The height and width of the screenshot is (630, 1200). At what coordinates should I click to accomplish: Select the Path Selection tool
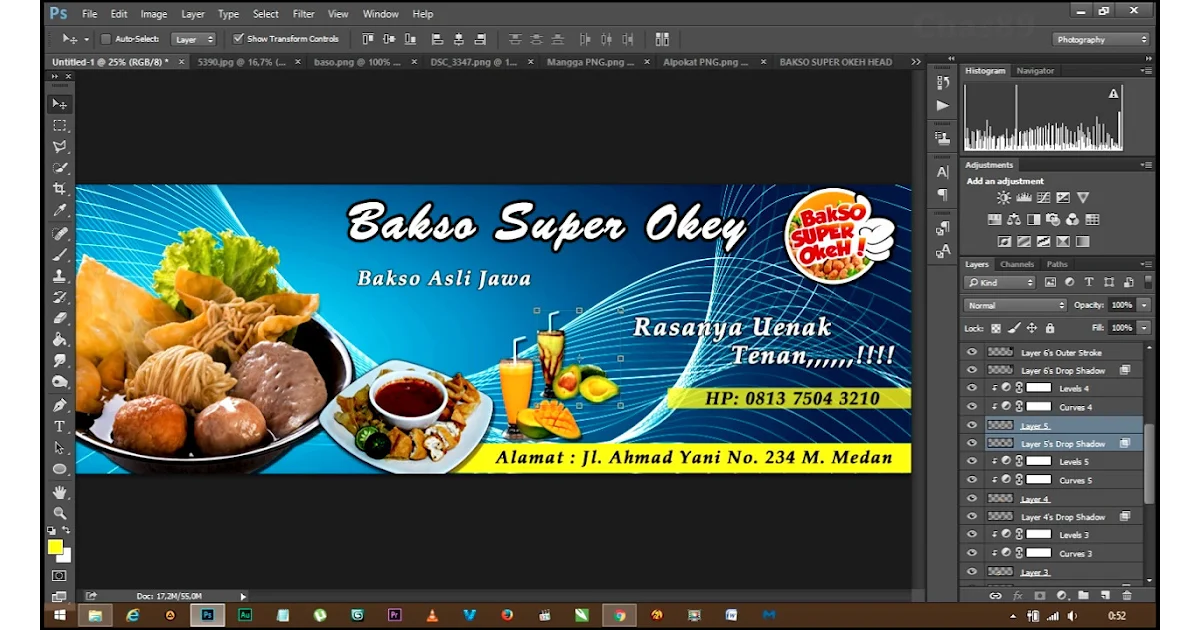tap(60, 447)
